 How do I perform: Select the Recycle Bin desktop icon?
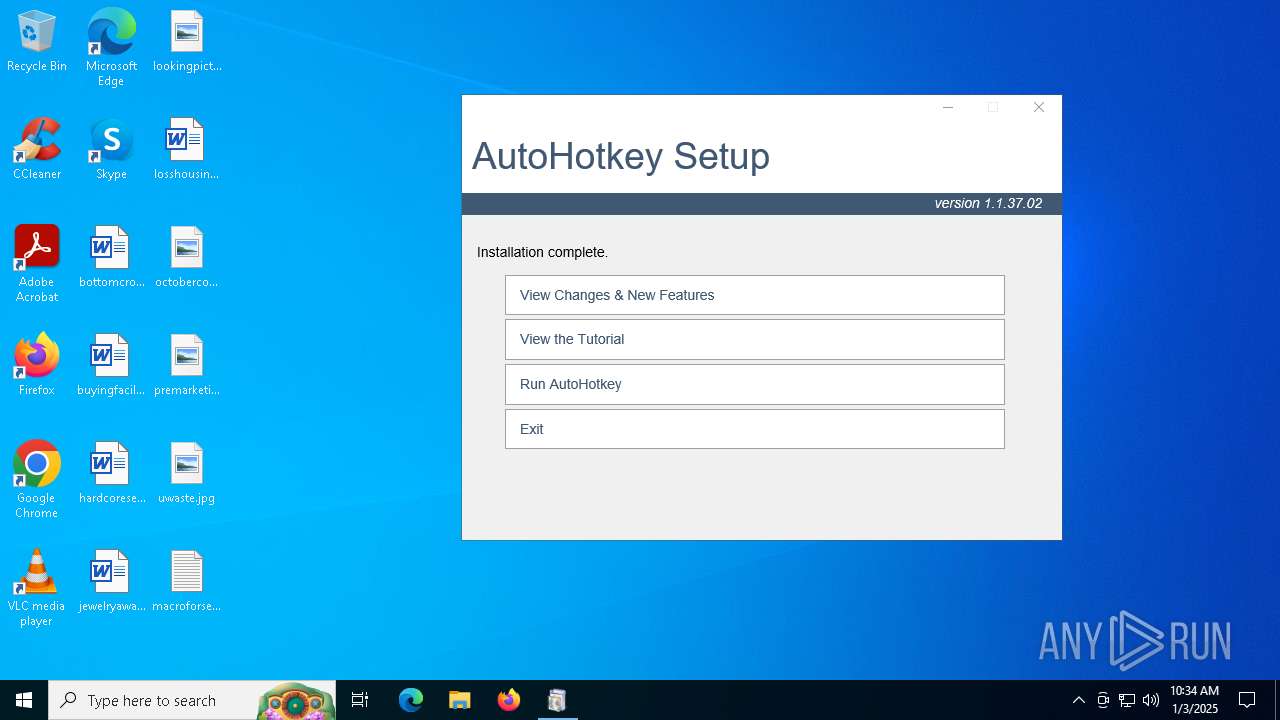[x=37, y=42]
